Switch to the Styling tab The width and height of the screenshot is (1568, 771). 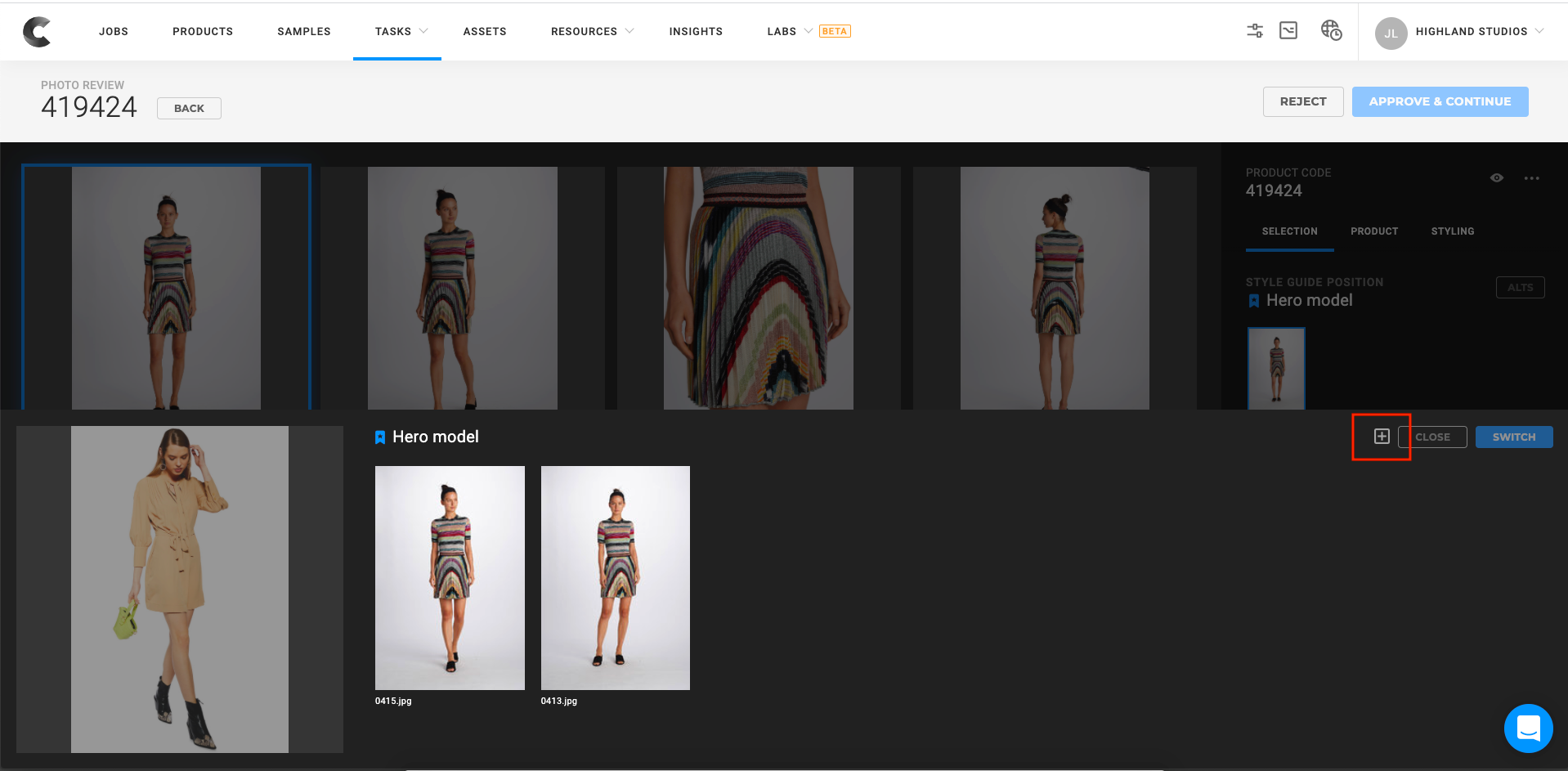pyautogui.click(x=1452, y=231)
